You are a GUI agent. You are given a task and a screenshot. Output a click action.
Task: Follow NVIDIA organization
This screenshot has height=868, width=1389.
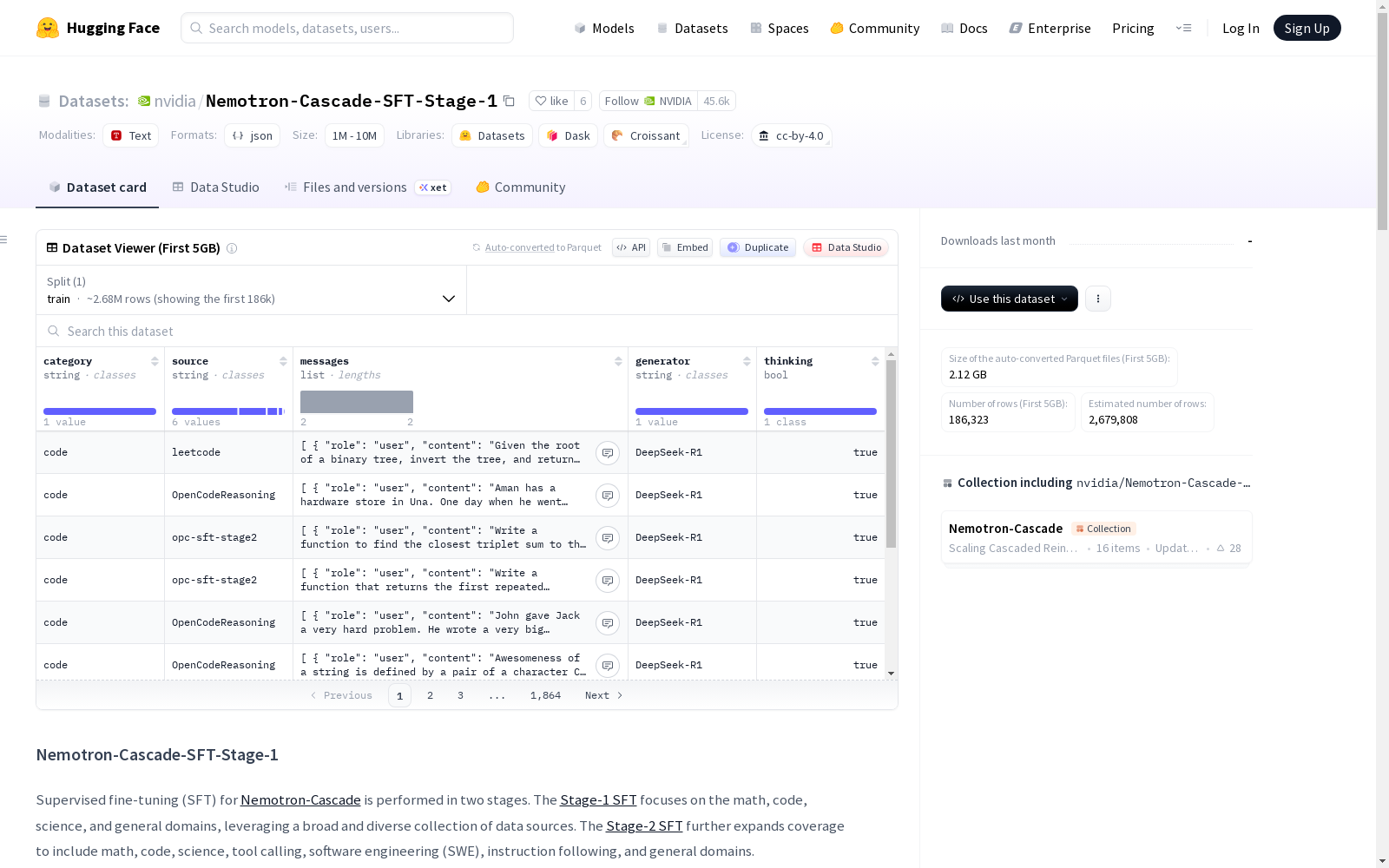click(649, 101)
